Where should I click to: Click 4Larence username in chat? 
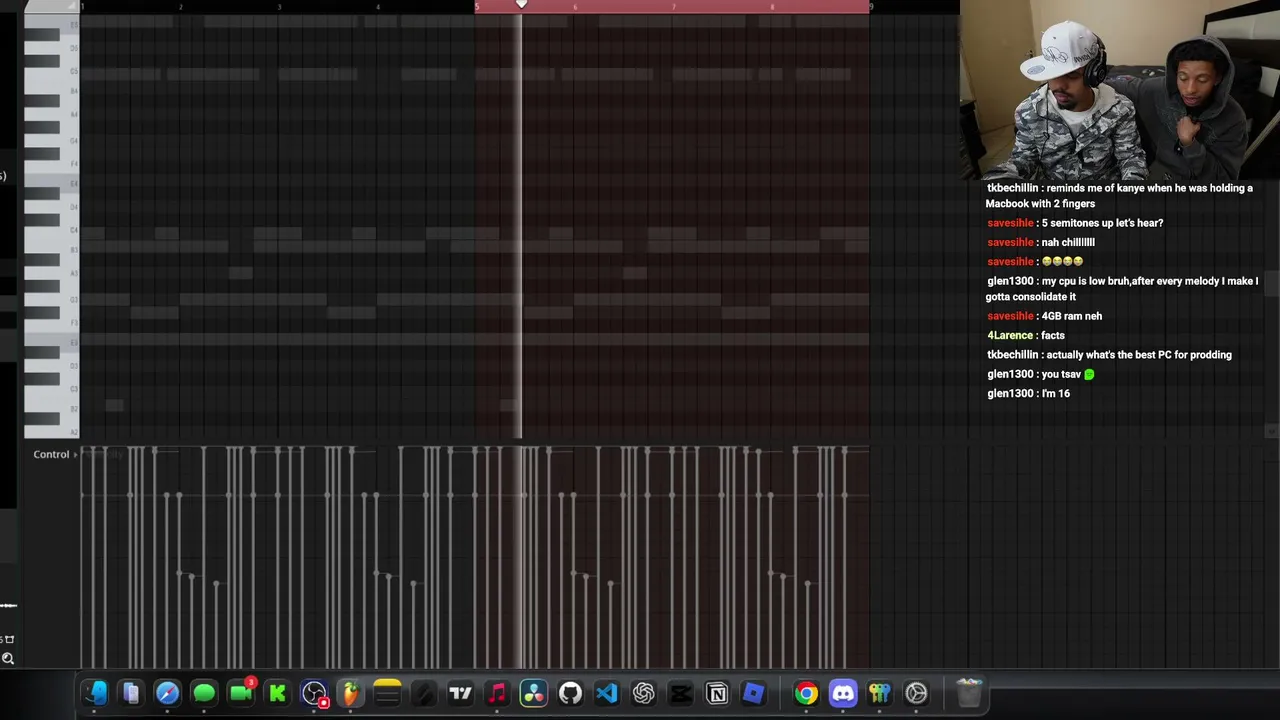[x=1010, y=336]
